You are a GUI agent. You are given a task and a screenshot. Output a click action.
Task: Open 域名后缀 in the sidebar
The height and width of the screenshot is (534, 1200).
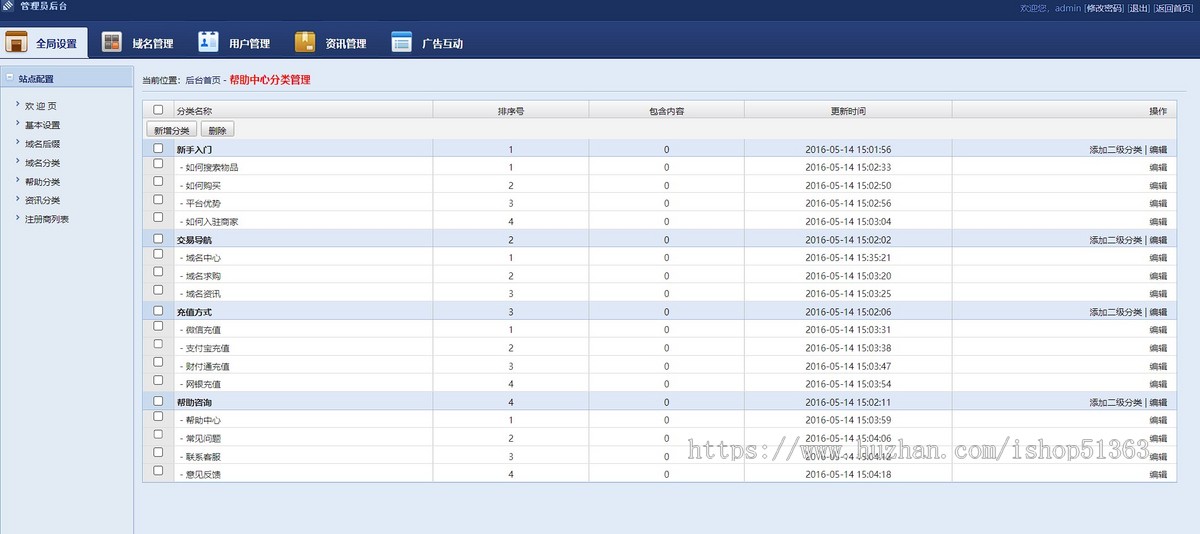coord(42,143)
